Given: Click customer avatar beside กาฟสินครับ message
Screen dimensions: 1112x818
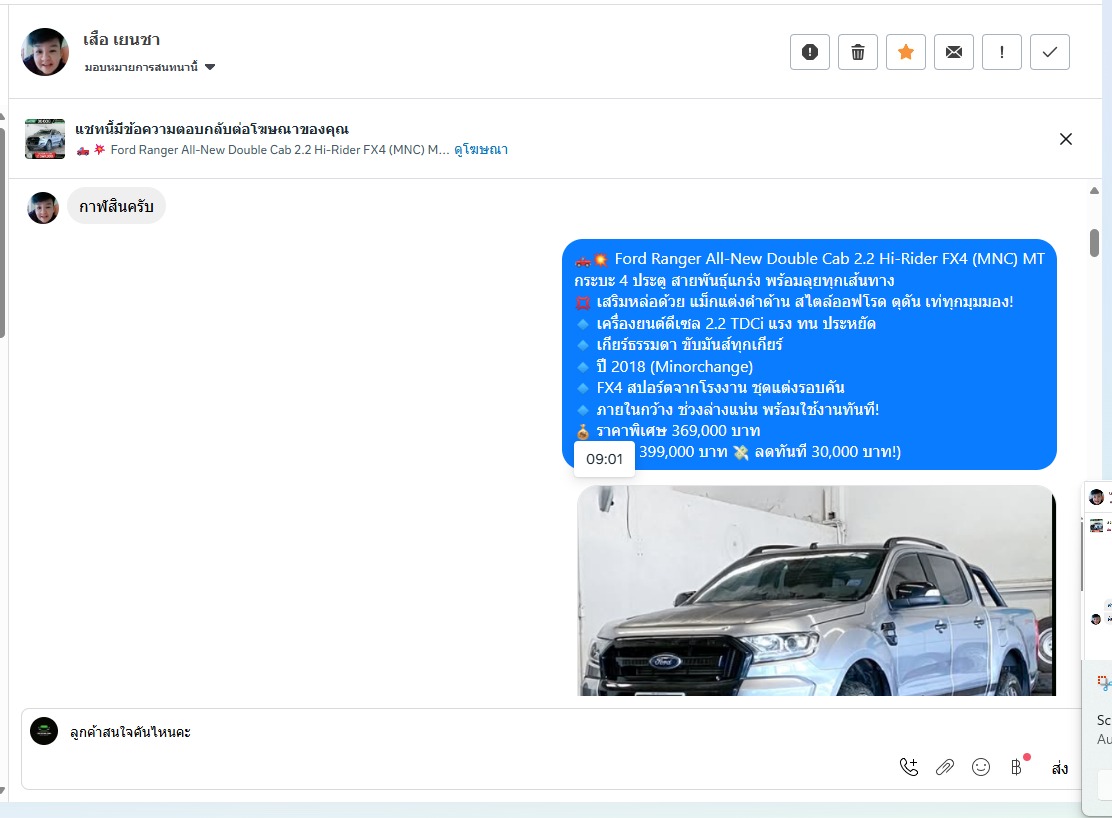Looking at the screenshot, I should 43,208.
